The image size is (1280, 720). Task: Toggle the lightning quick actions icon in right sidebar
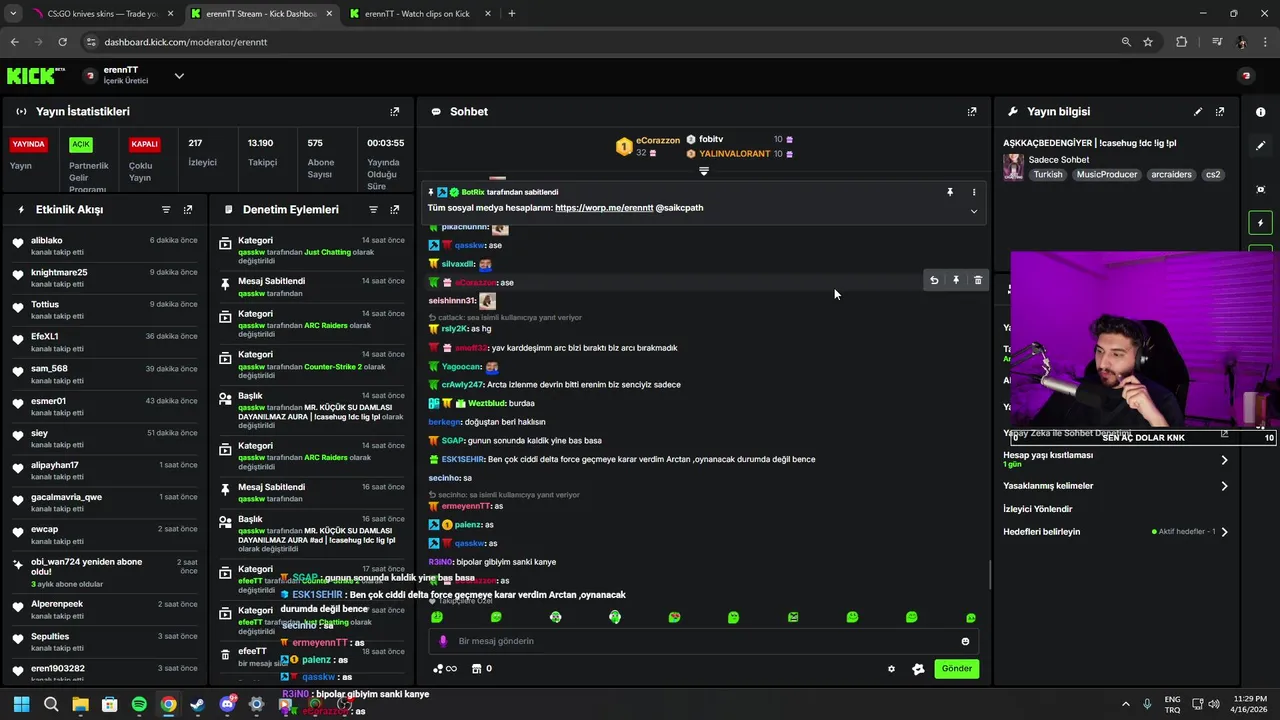pyautogui.click(x=1260, y=223)
